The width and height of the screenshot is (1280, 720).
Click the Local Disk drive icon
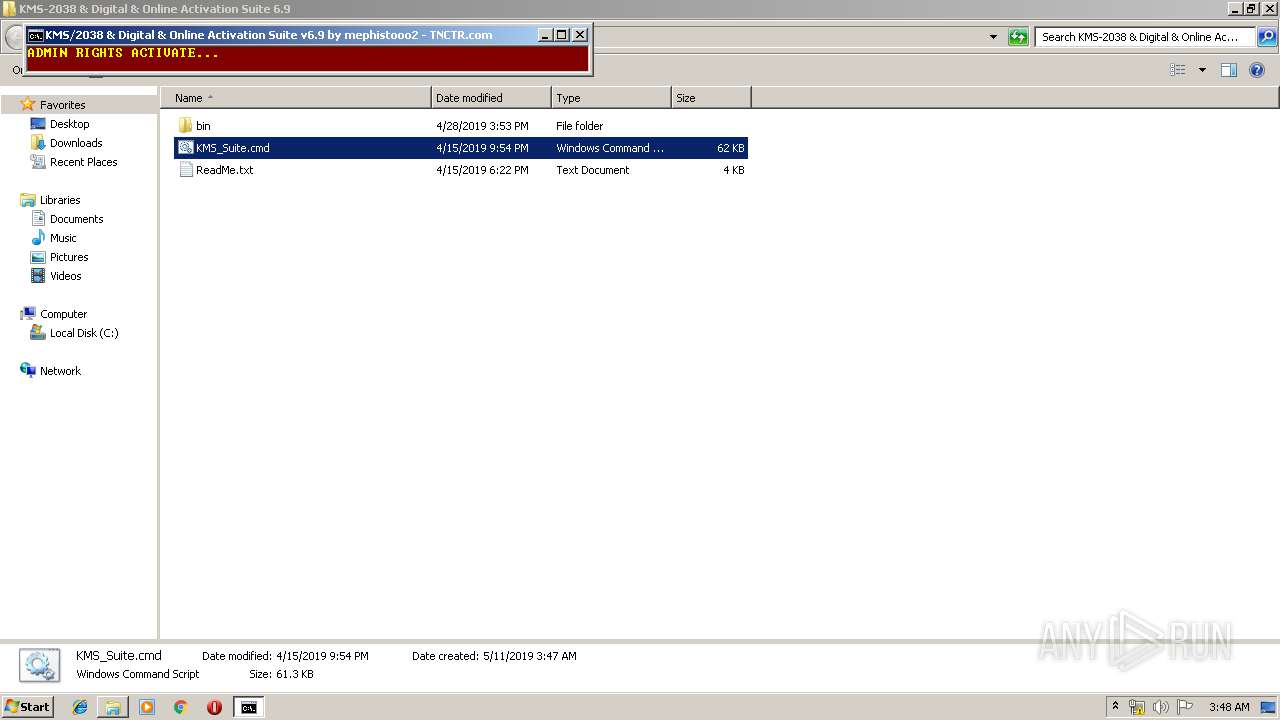(x=38, y=333)
